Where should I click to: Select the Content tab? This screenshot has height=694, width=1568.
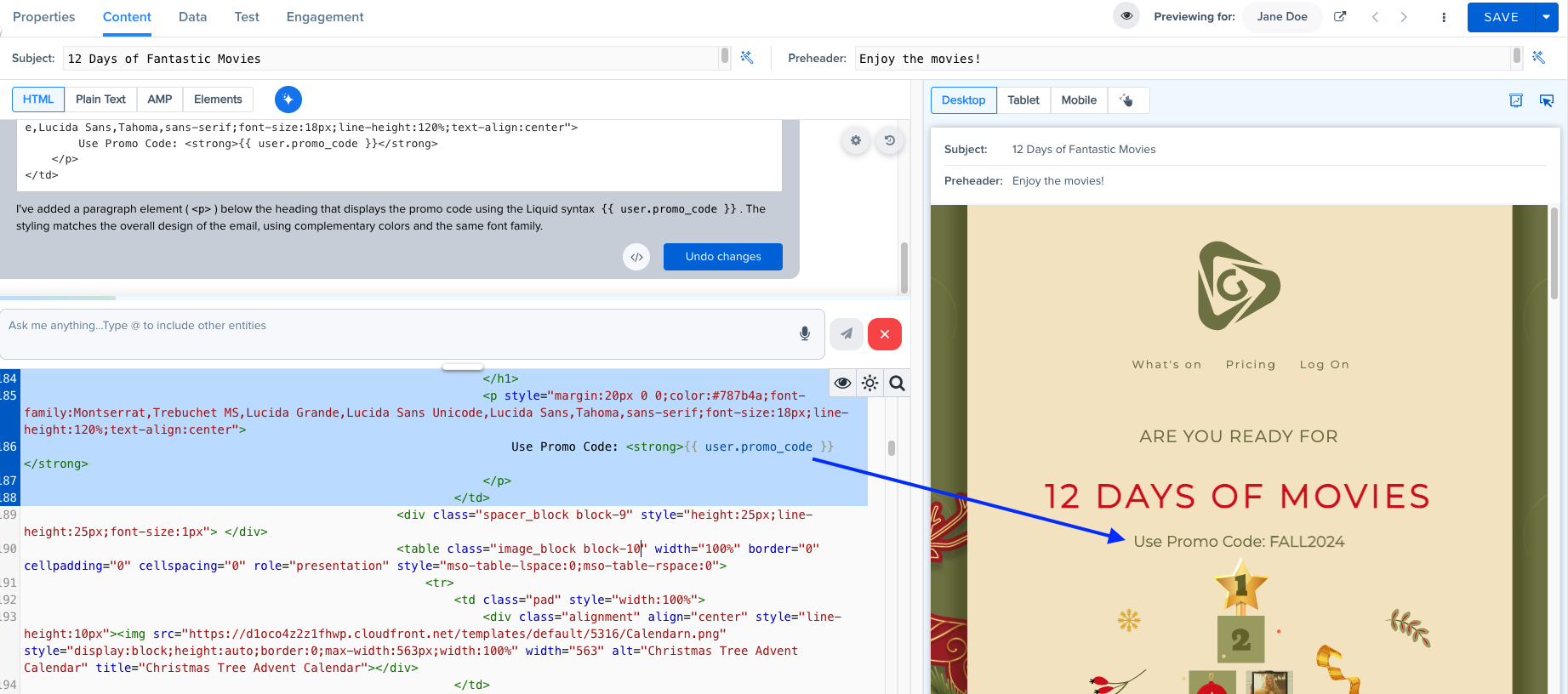pos(127,17)
